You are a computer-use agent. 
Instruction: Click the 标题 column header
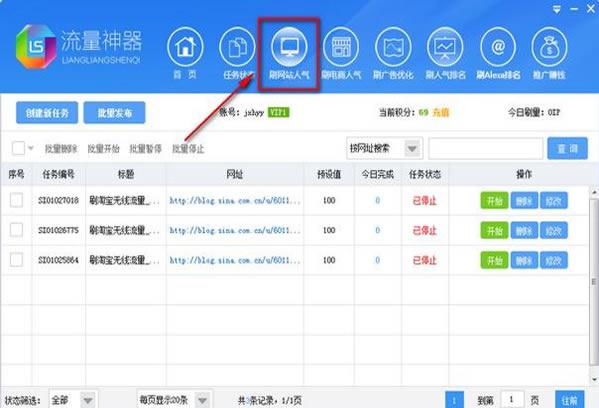point(126,175)
